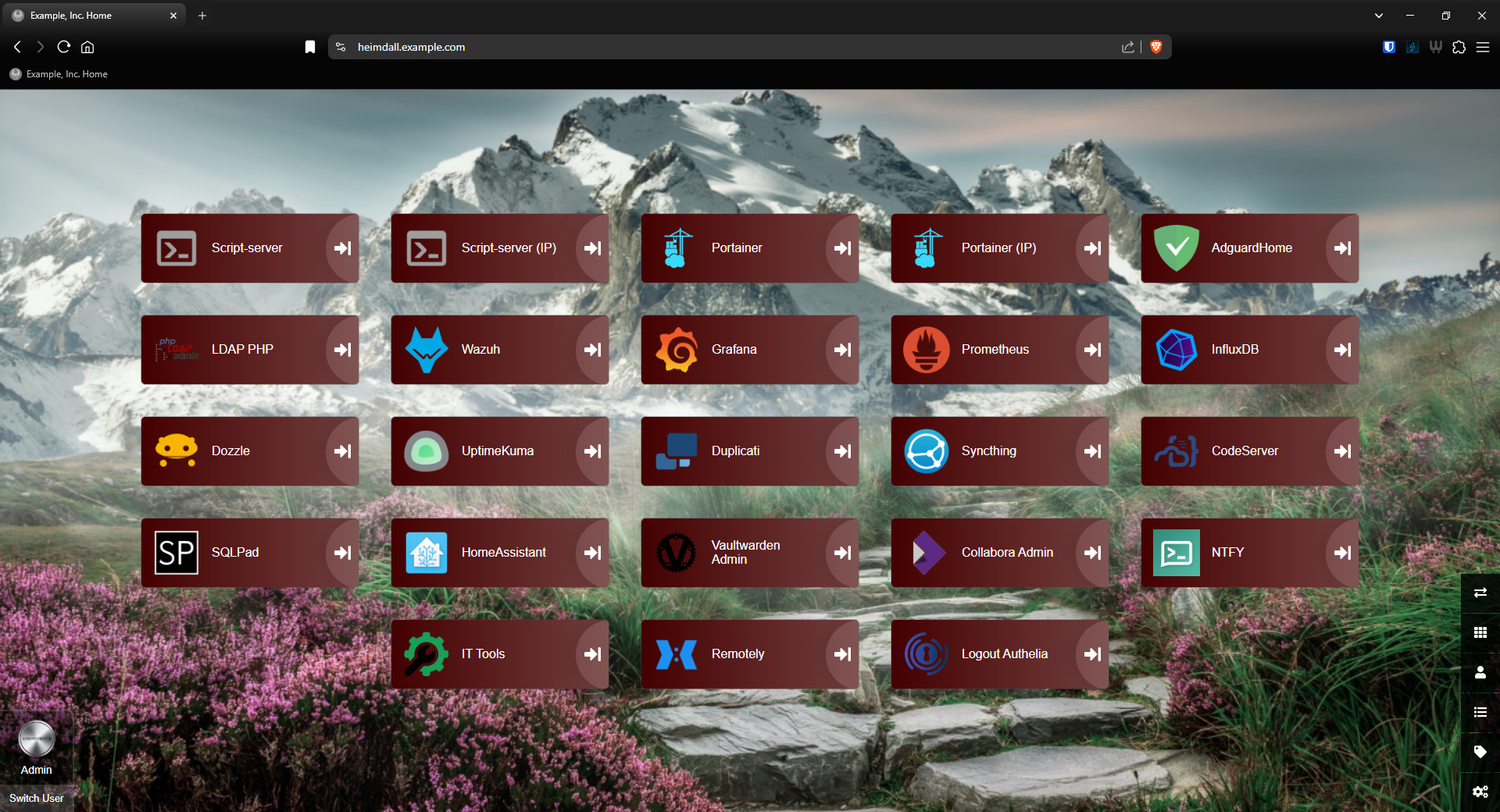Open the Prometheus flame icon tile
This screenshot has height=812, width=1500.
[927, 350]
